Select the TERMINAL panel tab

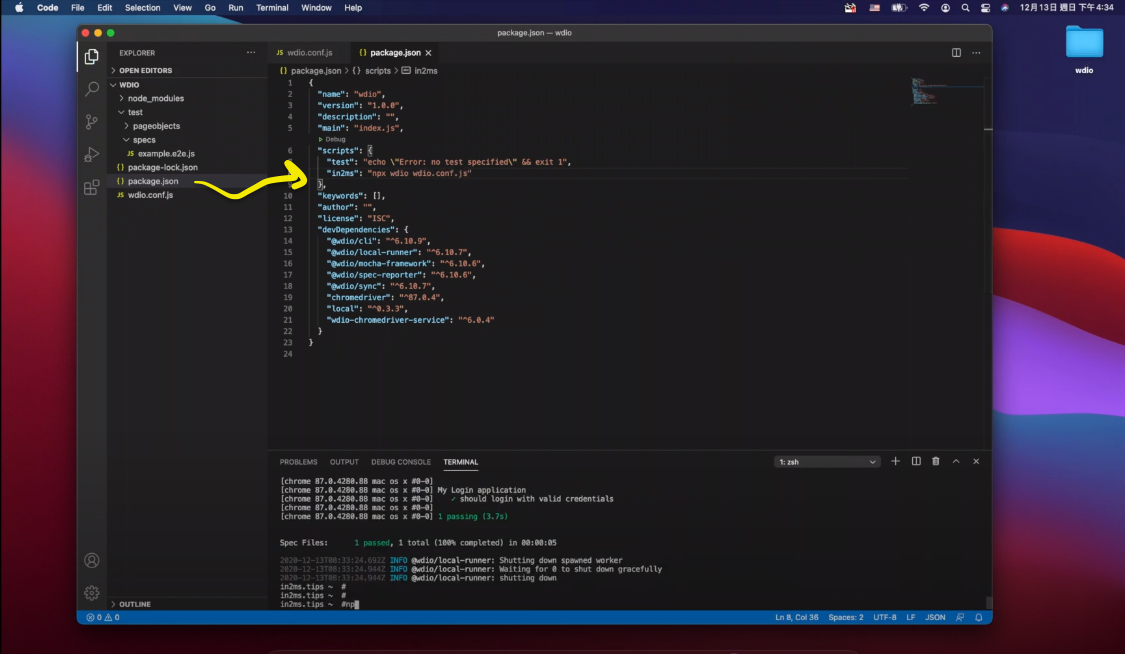(x=461, y=463)
